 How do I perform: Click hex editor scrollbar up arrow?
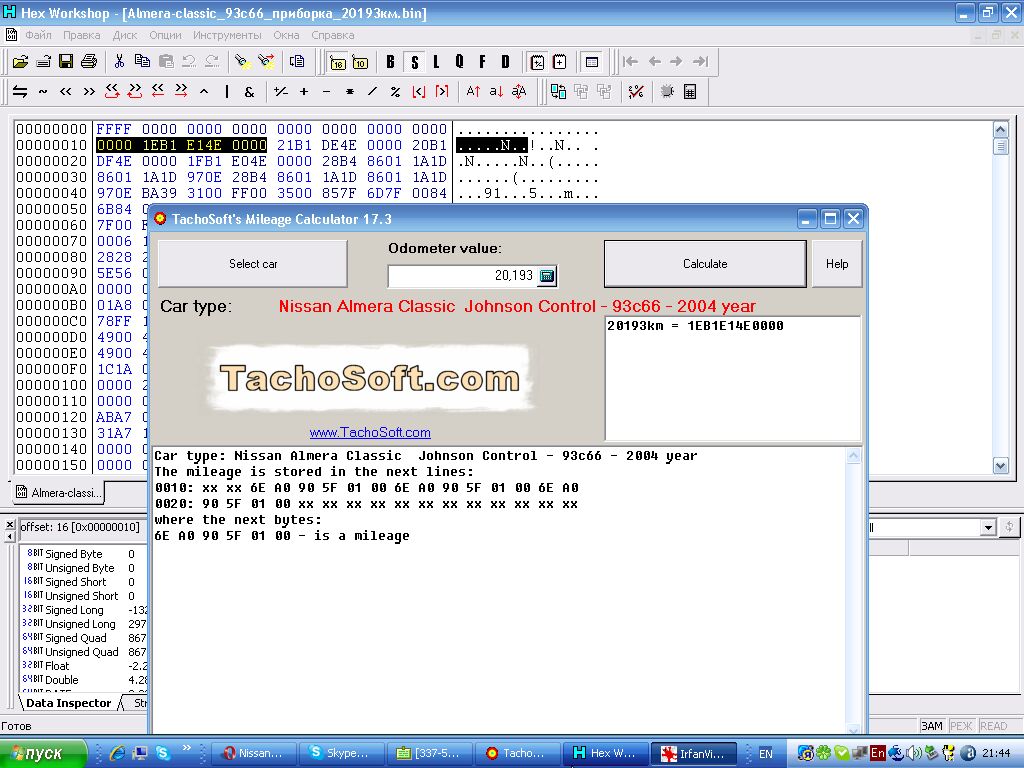(1000, 129)
